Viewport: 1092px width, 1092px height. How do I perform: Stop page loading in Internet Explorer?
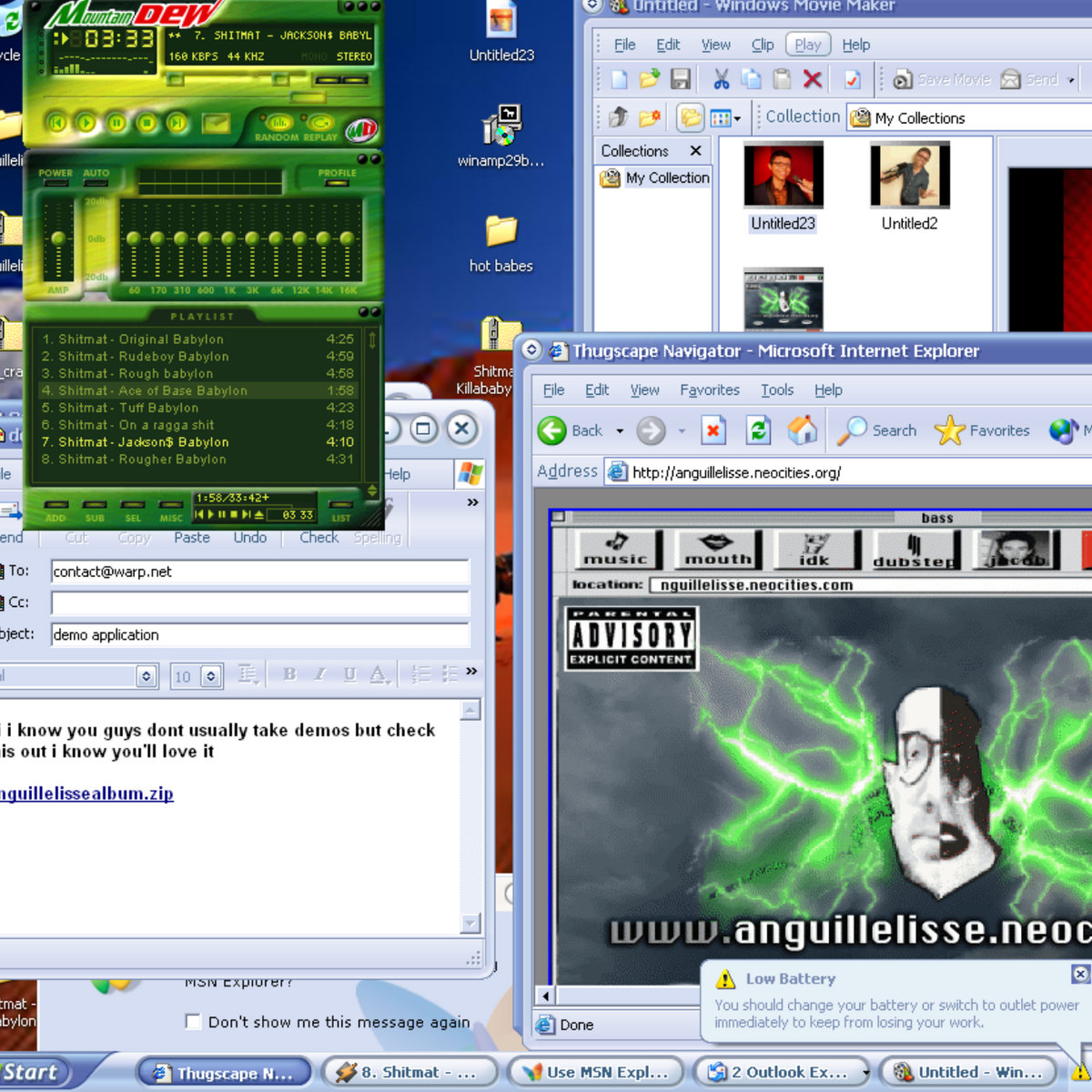tap(713, 430)
